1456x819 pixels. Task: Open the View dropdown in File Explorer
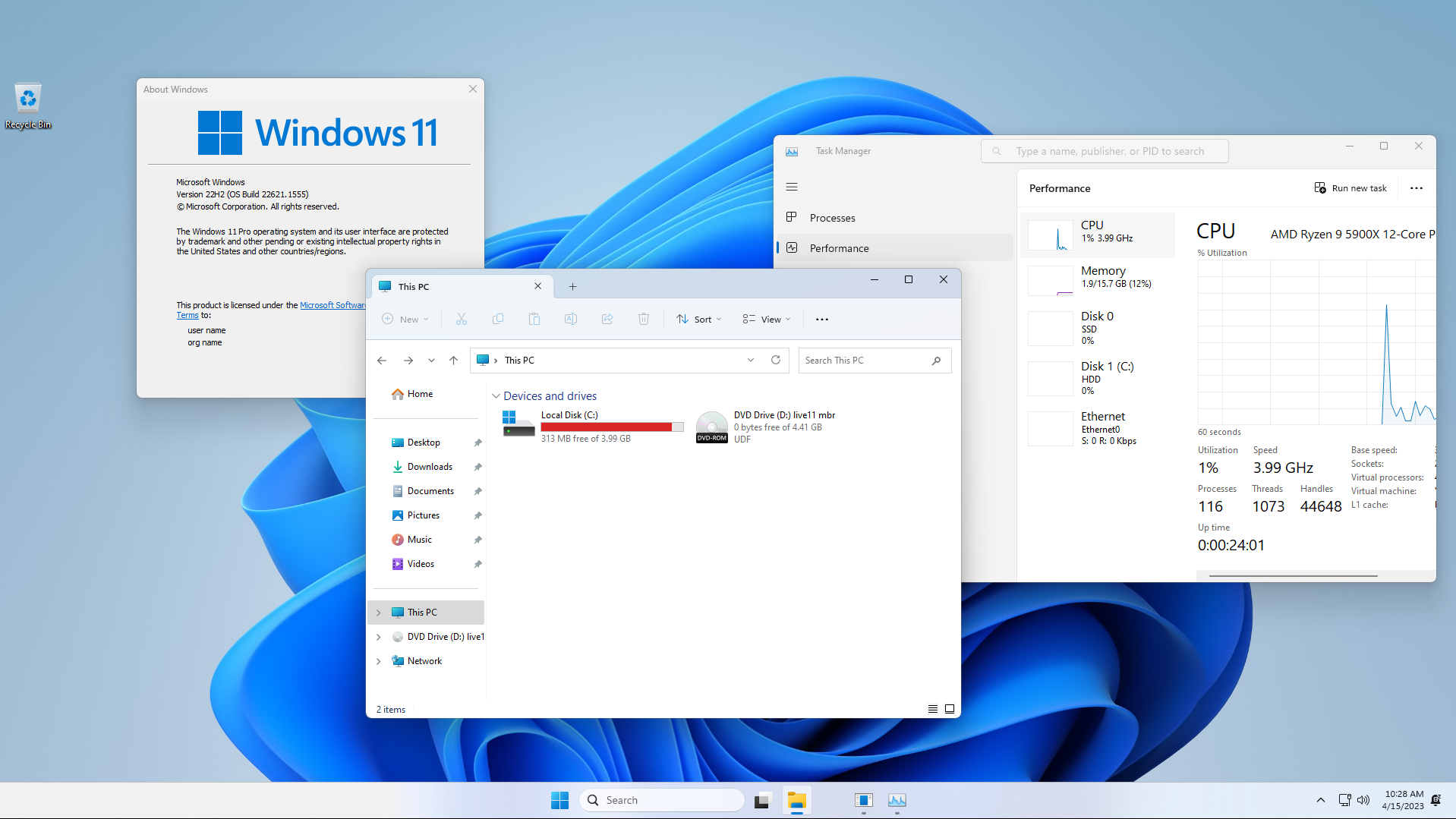click(765, 319)
